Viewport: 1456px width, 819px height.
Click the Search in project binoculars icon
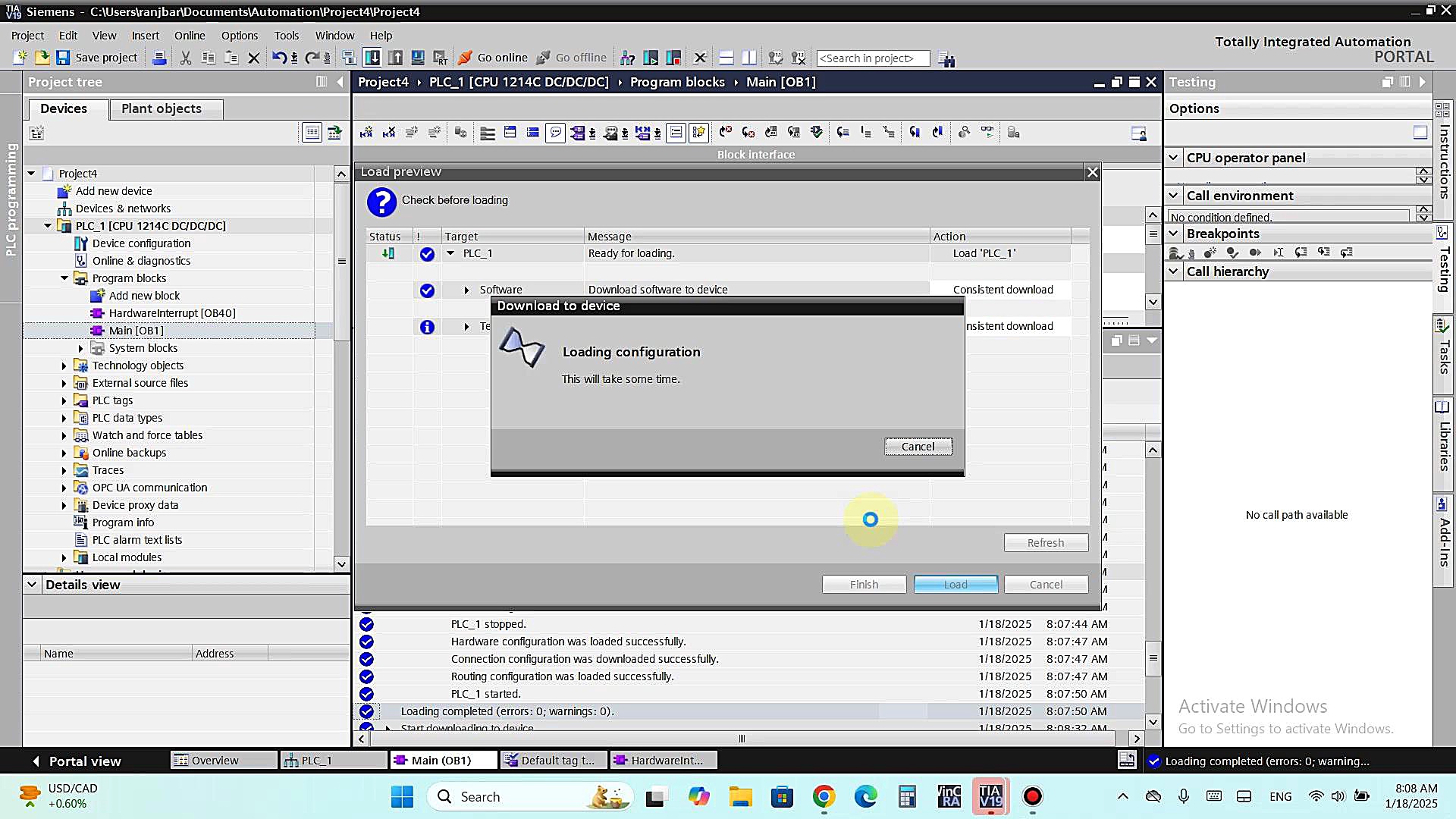[946, 58]
